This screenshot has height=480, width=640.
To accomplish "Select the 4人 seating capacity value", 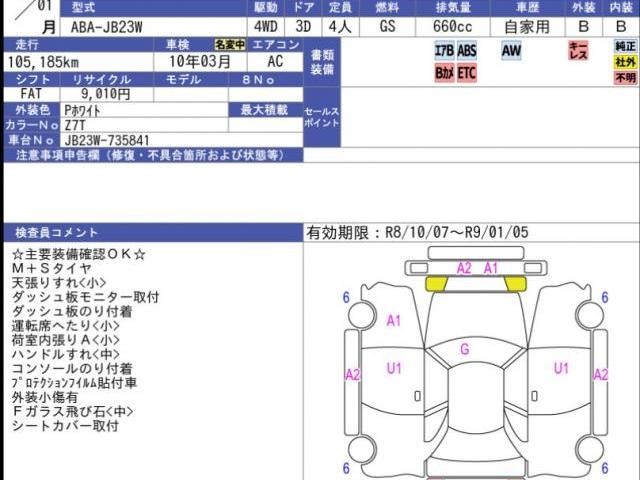I will pyautogui.click(x=340, y=27).
